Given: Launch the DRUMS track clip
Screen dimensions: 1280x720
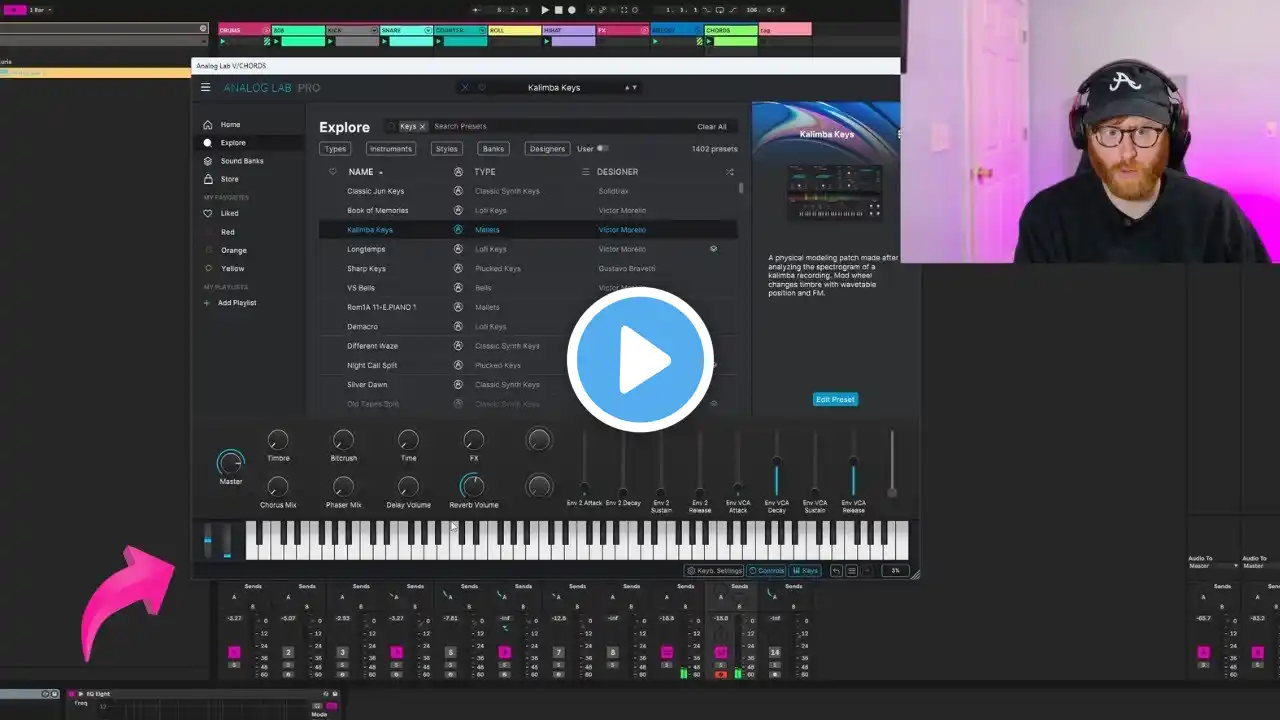Looking at the screenshot, I should click(224, 42).
